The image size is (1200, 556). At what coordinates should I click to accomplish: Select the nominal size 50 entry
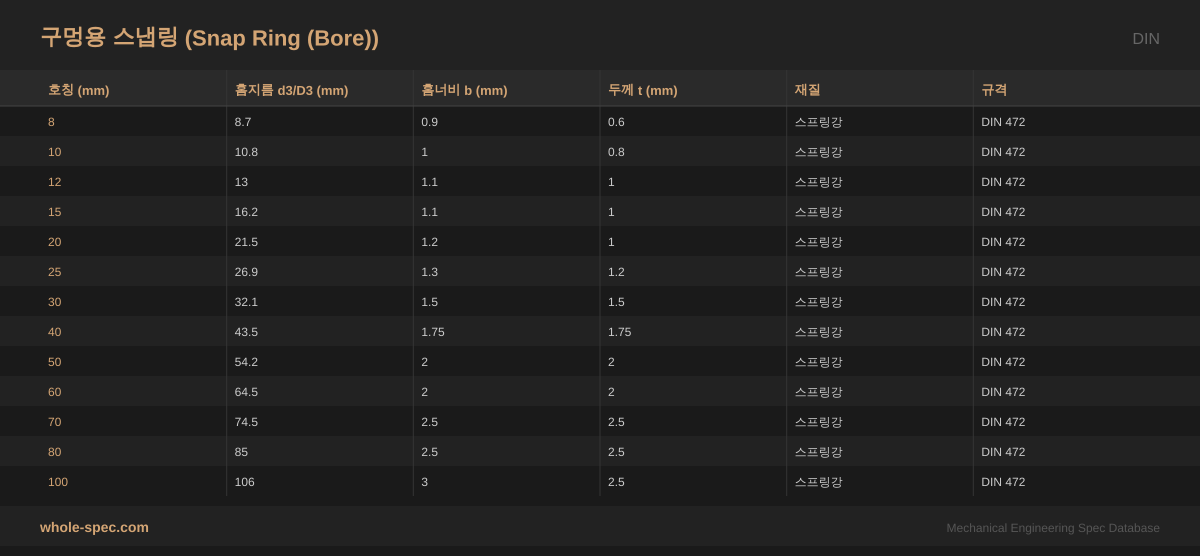[x=54, y=362]
